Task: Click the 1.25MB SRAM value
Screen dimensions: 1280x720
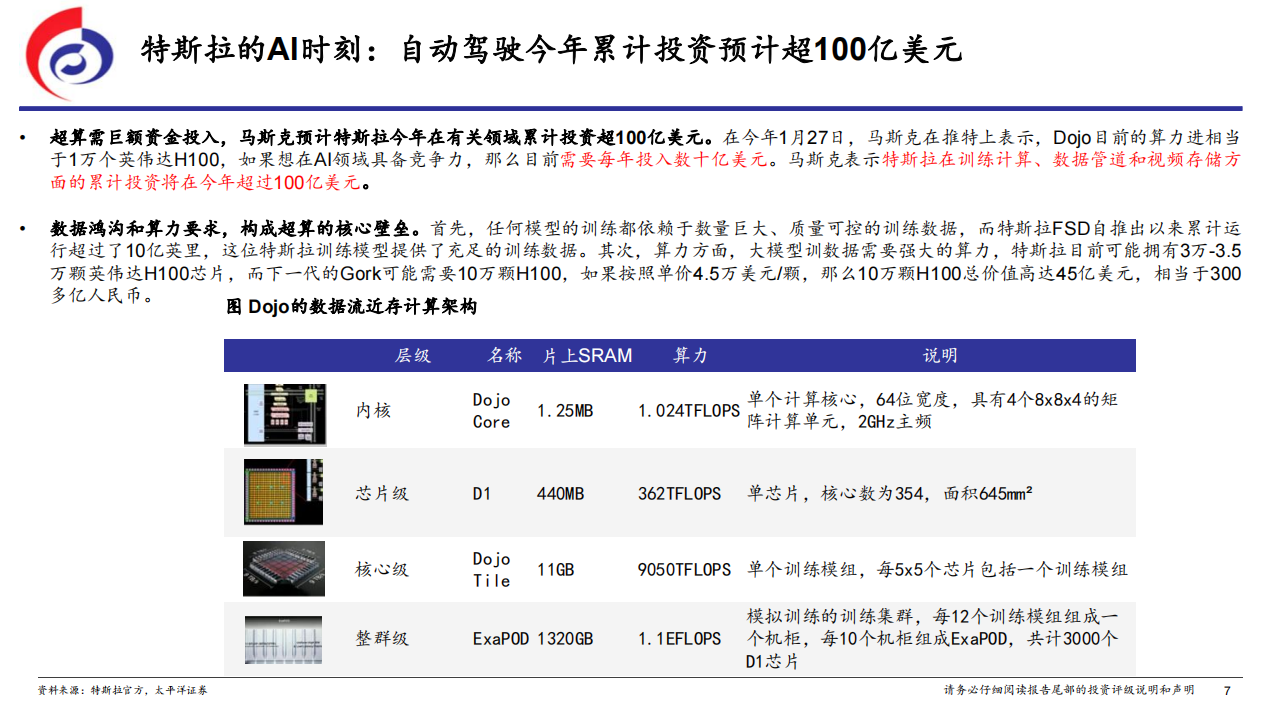Action: tap(565, 410)
